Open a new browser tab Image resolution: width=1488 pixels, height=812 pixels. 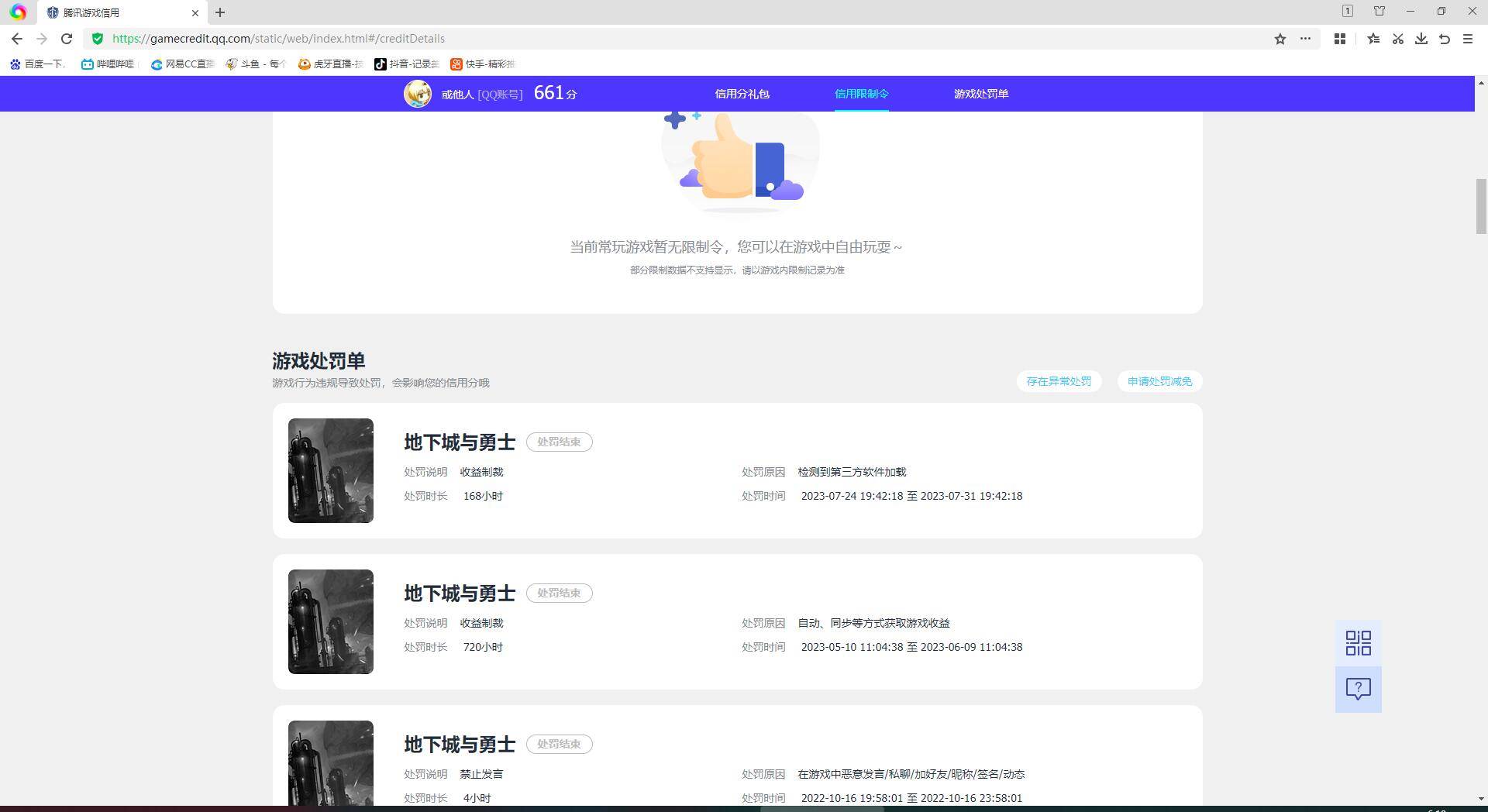coord(220,12)
